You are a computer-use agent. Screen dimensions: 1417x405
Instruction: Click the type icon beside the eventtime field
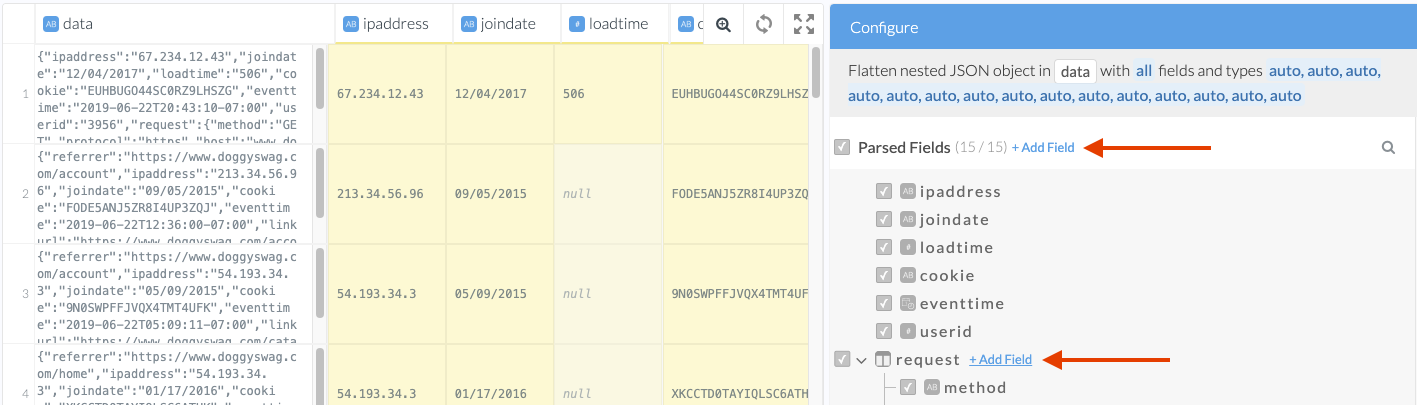click(x=908, y=304)
